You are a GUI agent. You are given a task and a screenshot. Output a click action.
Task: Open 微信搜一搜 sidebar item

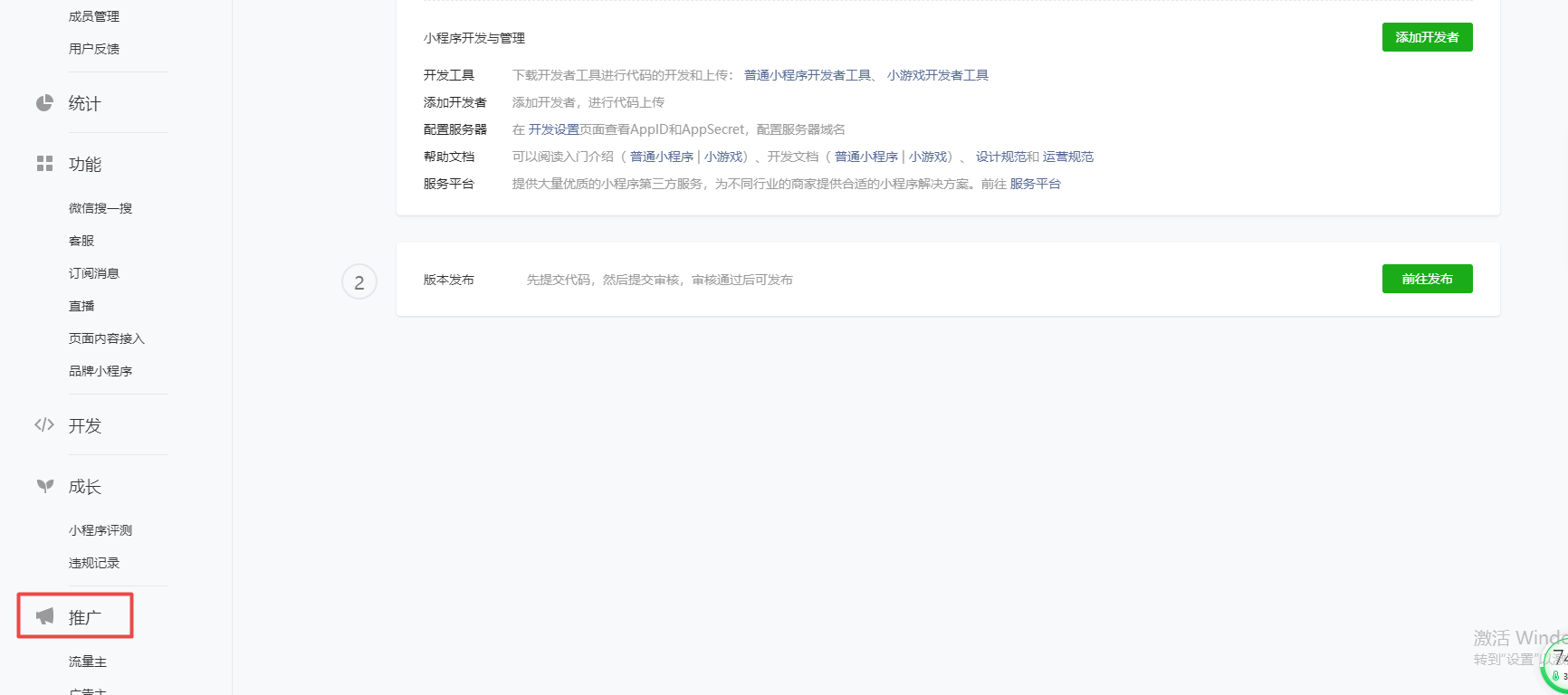coord(100,208)
